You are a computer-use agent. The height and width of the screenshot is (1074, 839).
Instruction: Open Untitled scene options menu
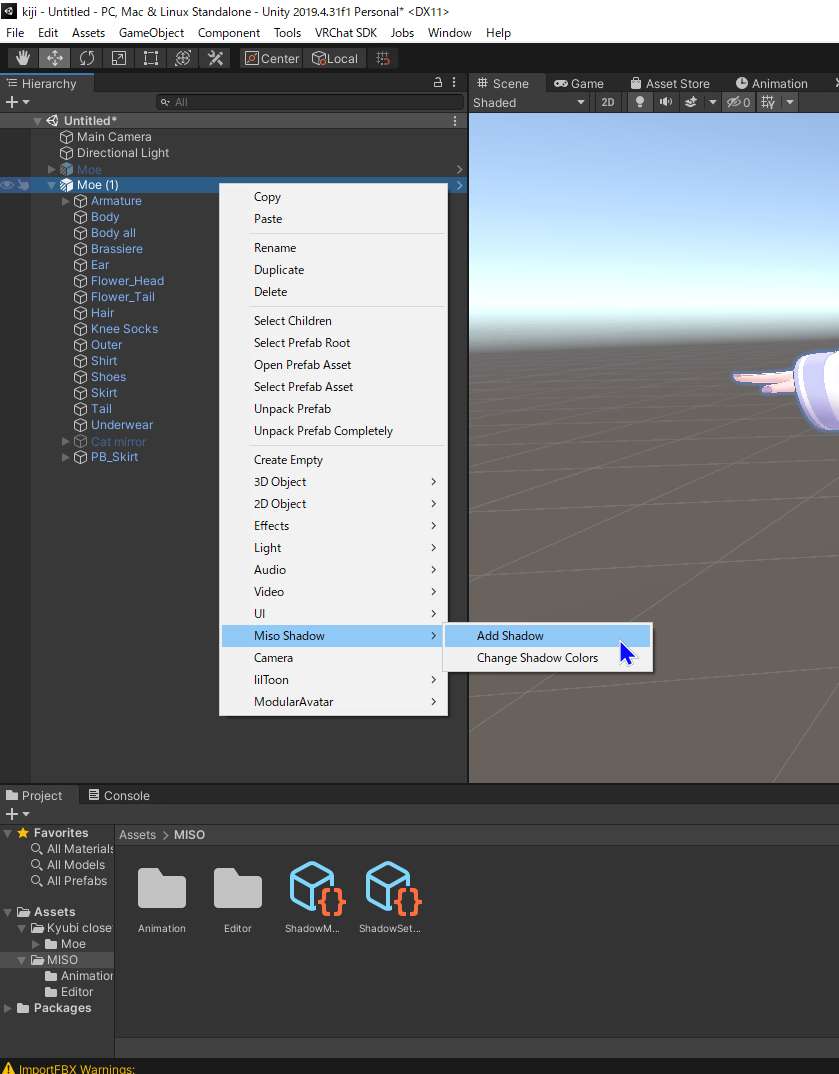click(x=455, y=121)
